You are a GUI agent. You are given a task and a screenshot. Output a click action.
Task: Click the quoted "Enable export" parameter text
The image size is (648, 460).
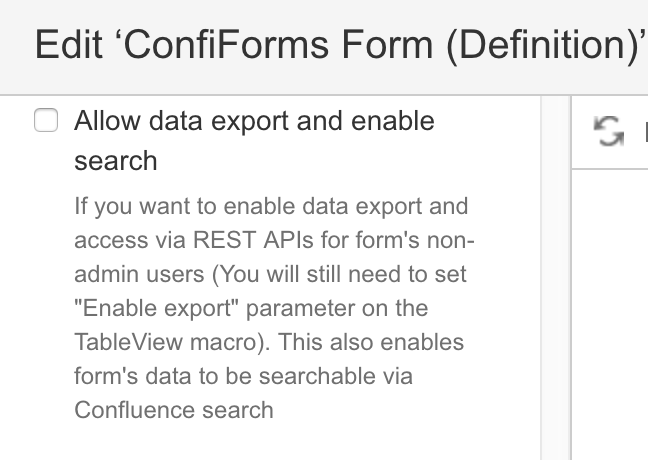pos(157,308)
